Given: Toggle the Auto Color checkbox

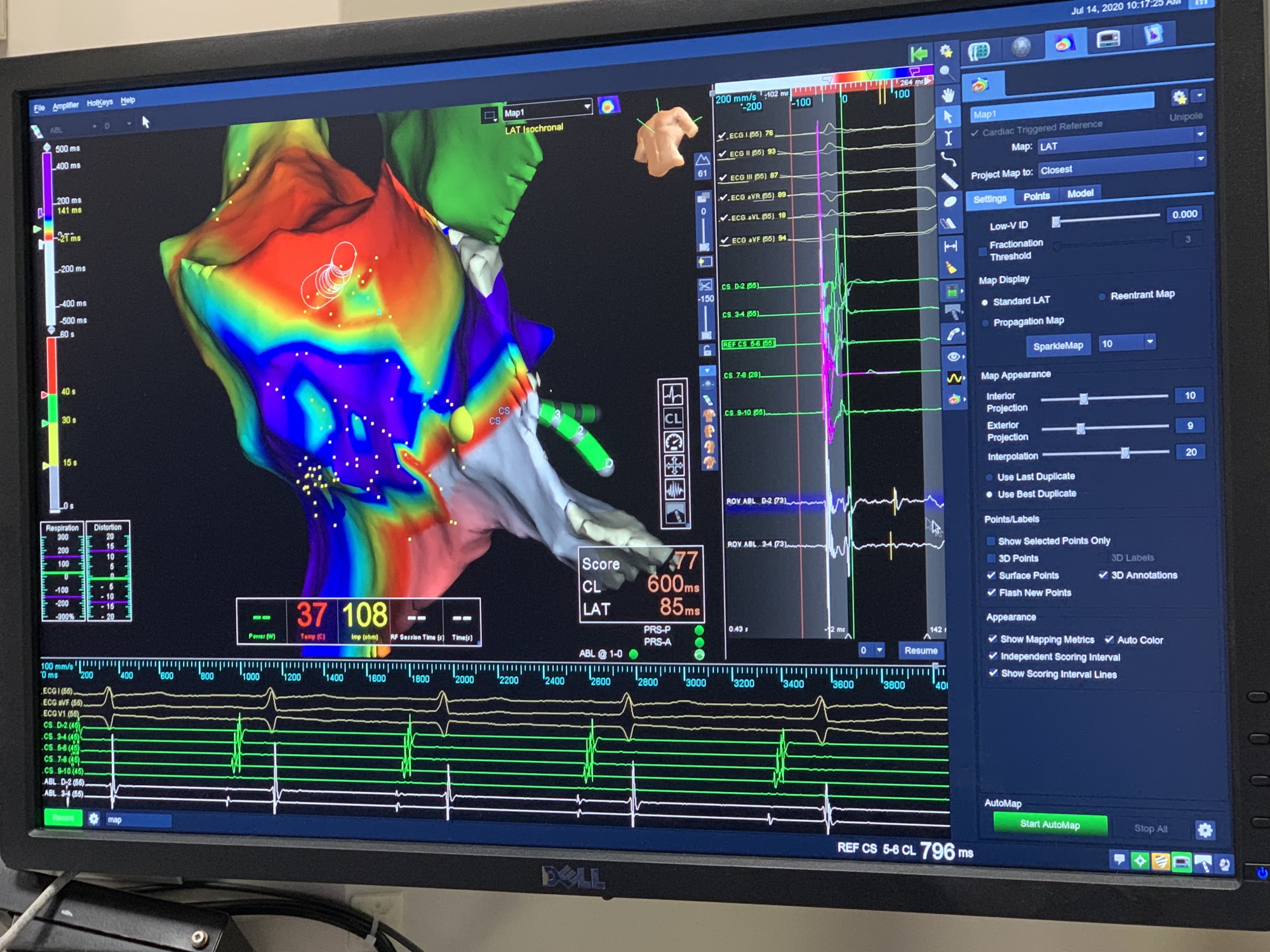Looking at the screenshot, I should tap(1109, 640).
